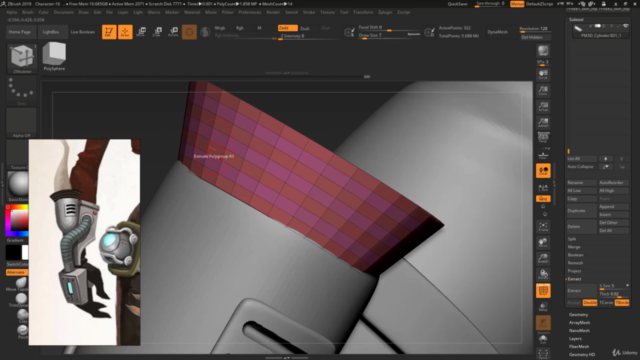Select the ZModeler brush thumbnail
The image size is (640, 360).
tap(22, 58)
